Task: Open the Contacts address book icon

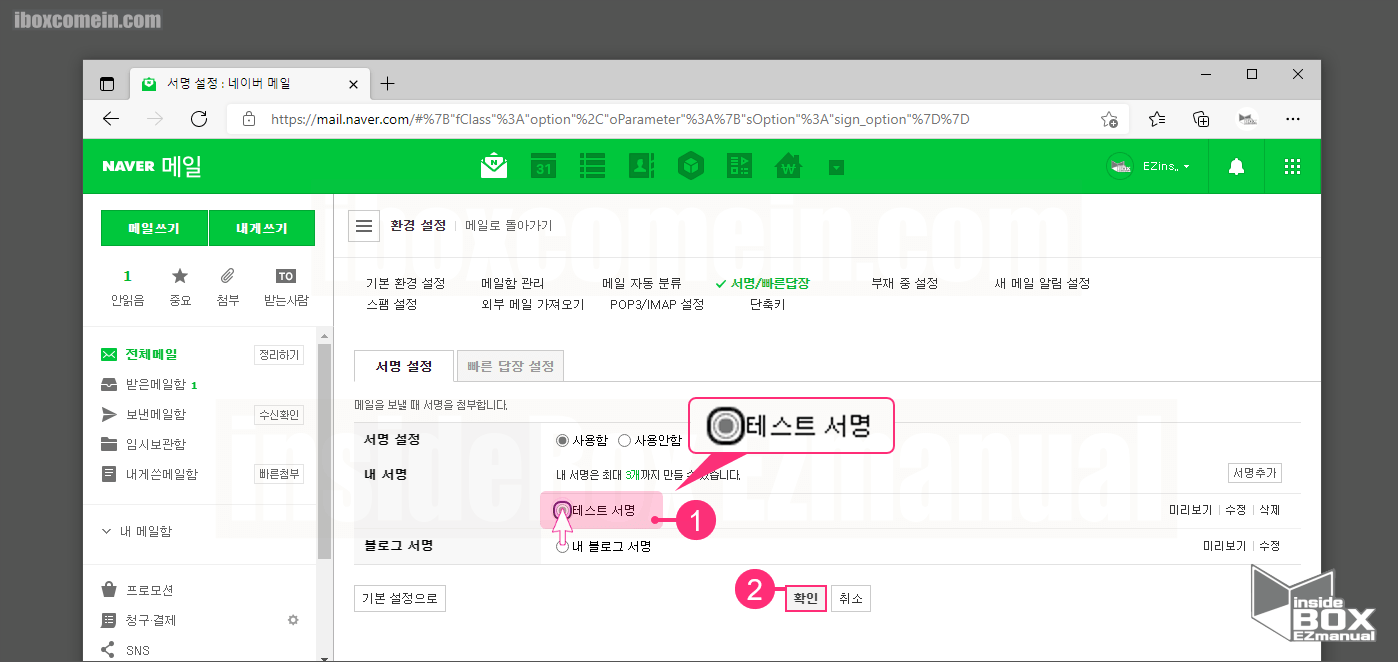Action: [x=641, y=166]
